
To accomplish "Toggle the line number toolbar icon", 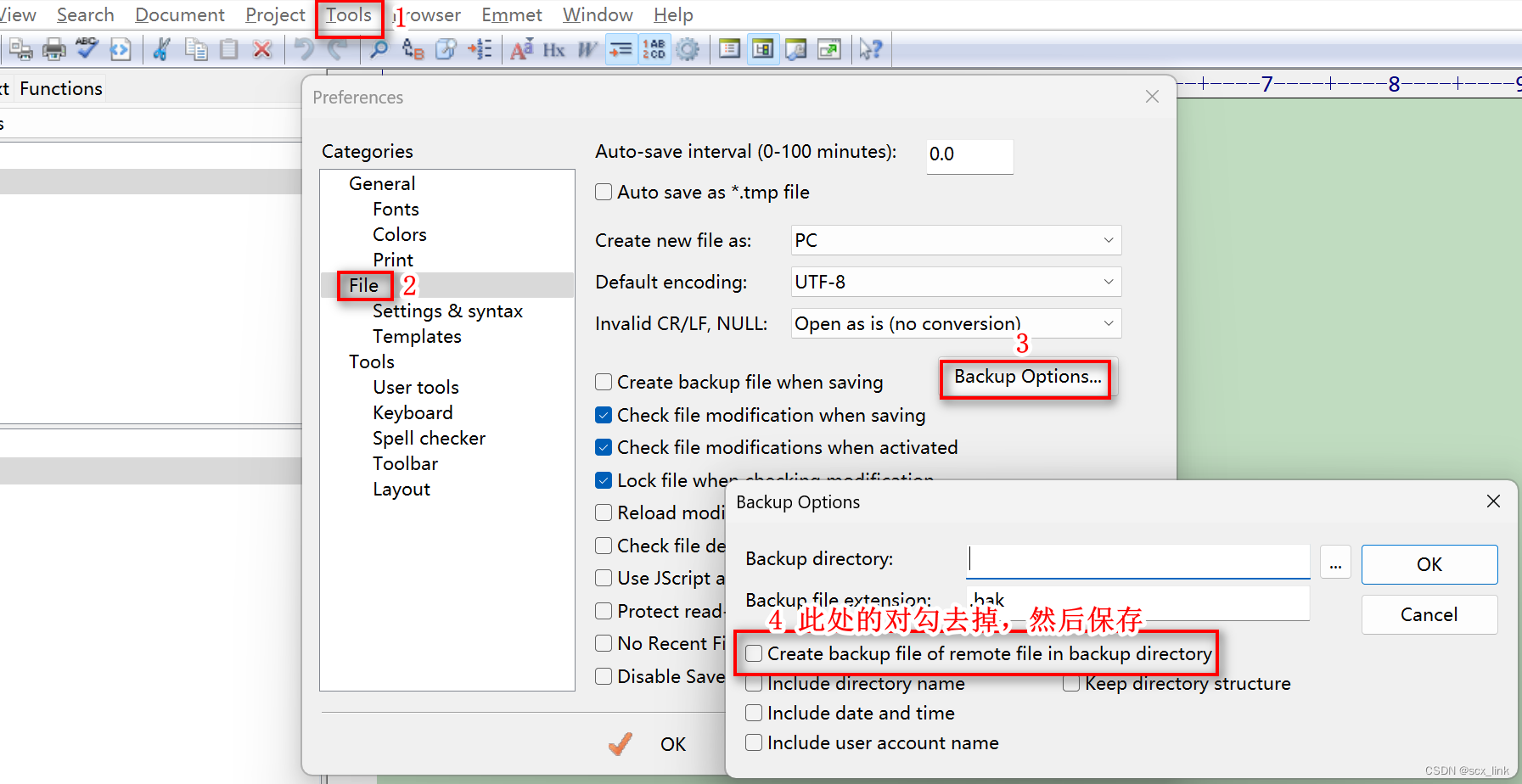I will [654, 50].
